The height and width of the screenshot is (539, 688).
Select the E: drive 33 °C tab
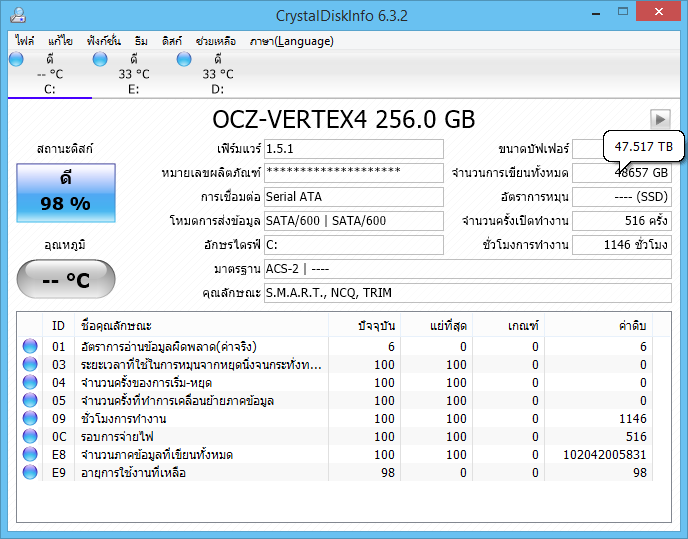point(134,74)
